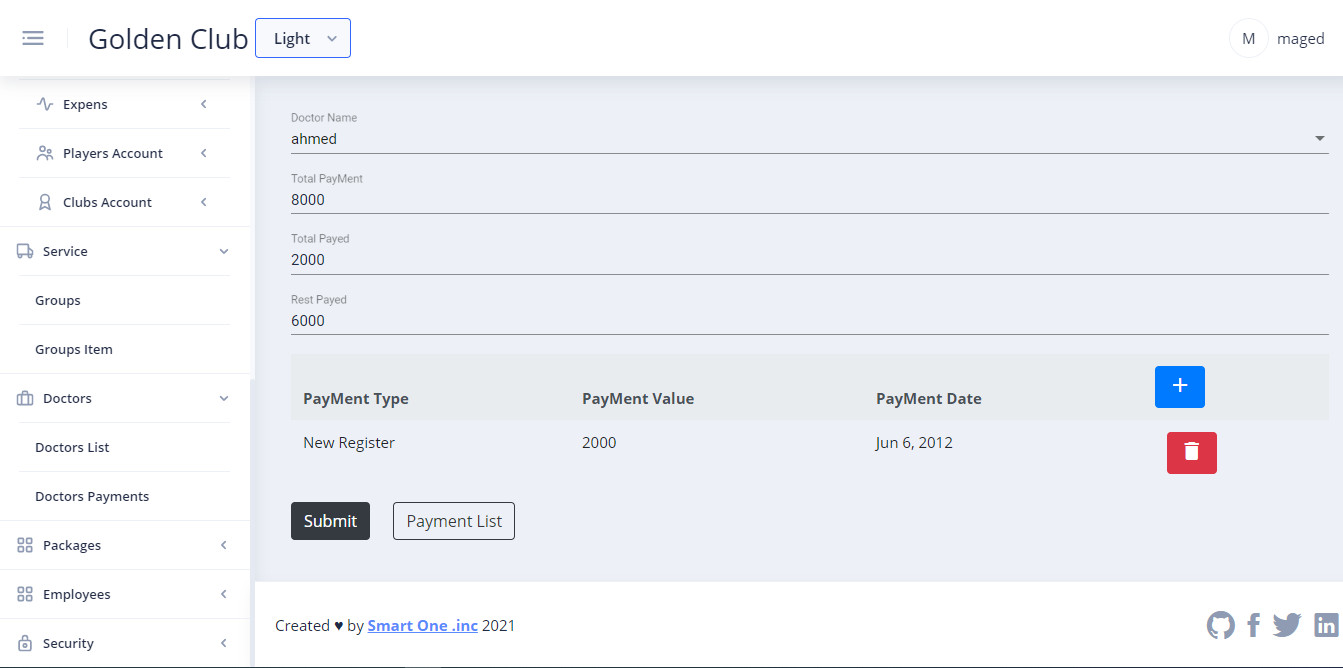Click the PayMent Date column header

[929, 398]
